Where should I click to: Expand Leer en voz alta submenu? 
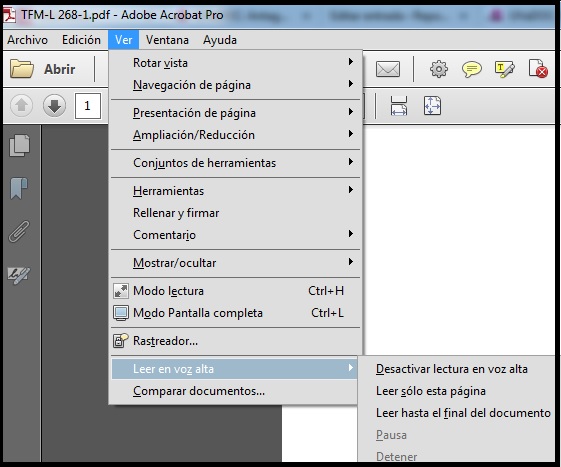click(234, 369)
